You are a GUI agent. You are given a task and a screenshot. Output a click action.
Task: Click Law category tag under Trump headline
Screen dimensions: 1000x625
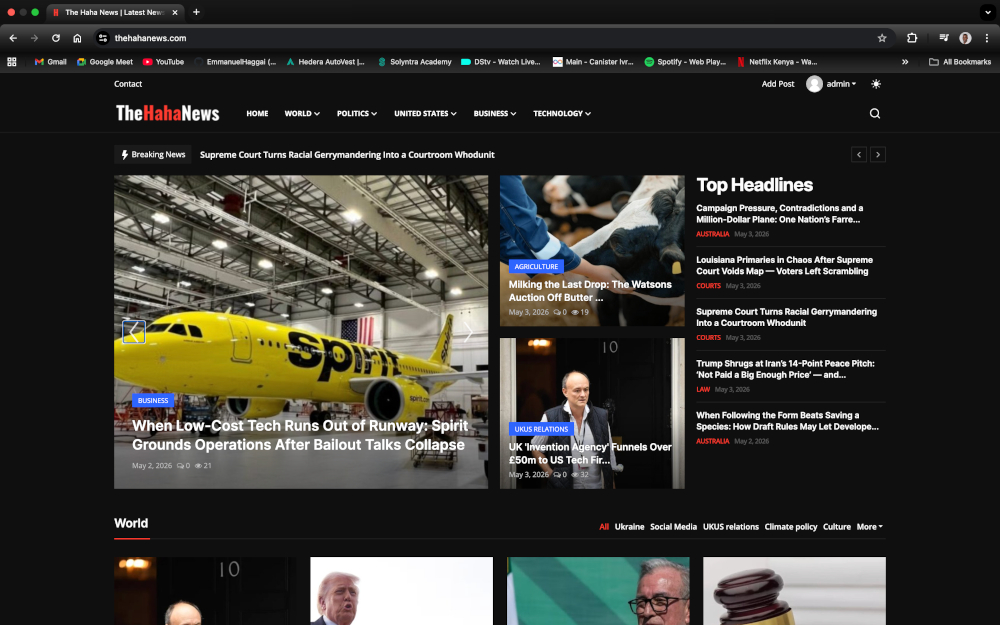tap(703, 390)
